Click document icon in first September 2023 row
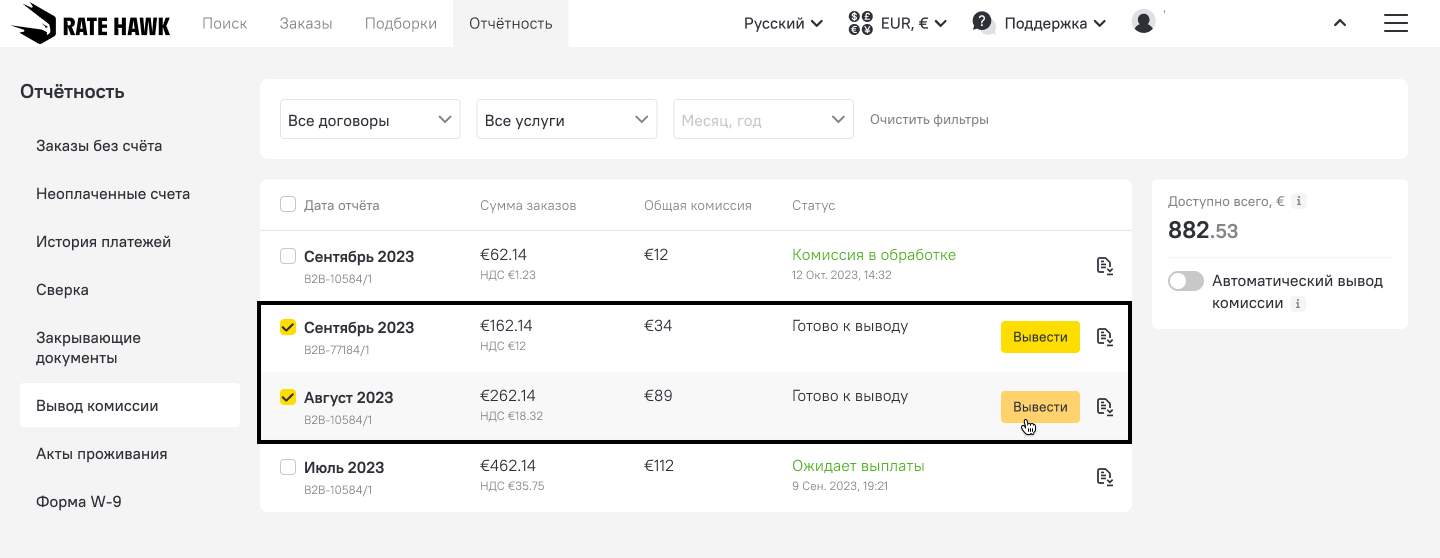 click(x=1104, y=266)
